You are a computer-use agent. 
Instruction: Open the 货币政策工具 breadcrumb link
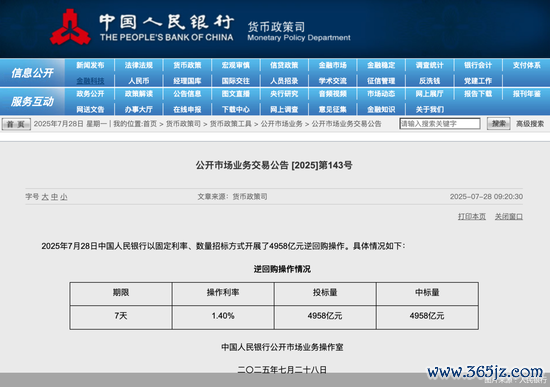point(230,124)
